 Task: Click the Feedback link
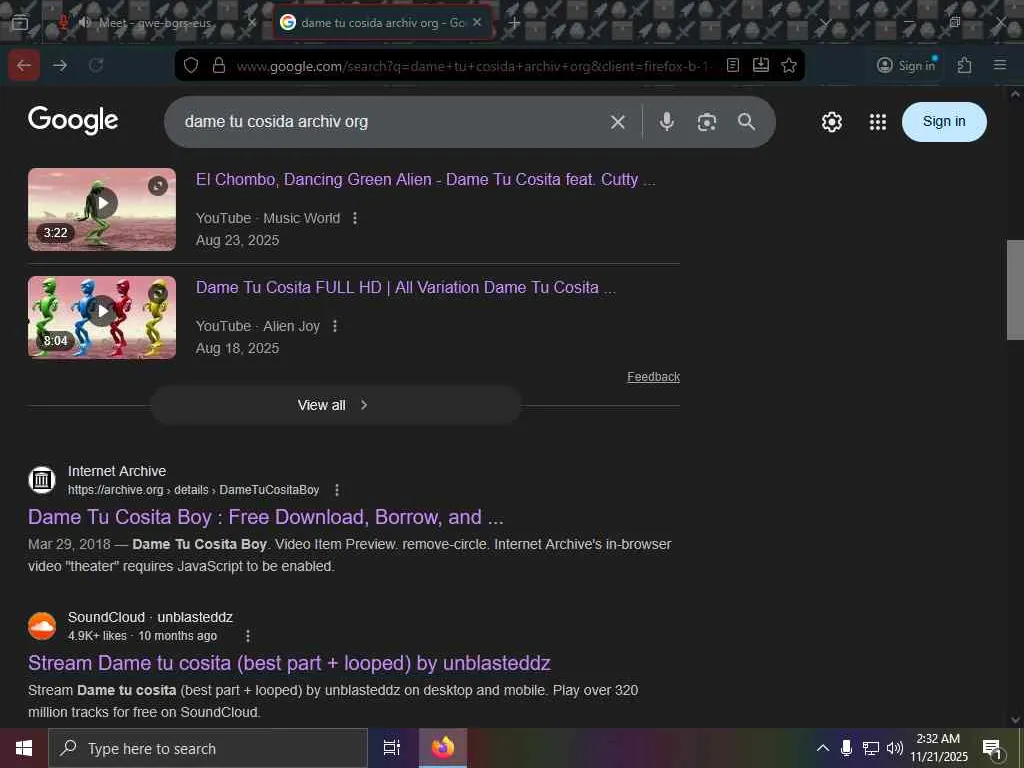pos(653,377)
